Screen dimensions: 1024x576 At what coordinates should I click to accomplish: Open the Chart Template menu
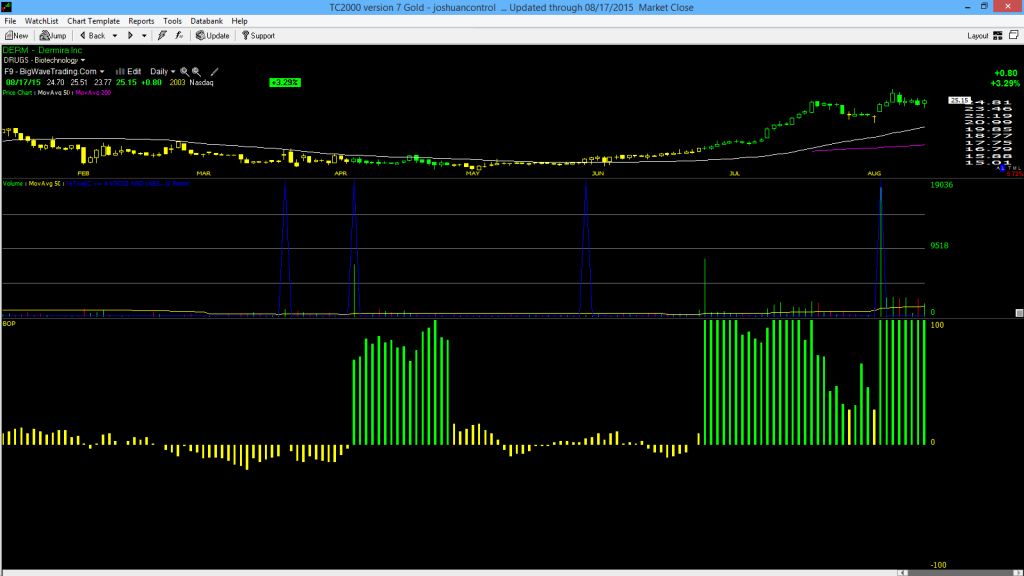pyautogui.click(x=93, y=21)
